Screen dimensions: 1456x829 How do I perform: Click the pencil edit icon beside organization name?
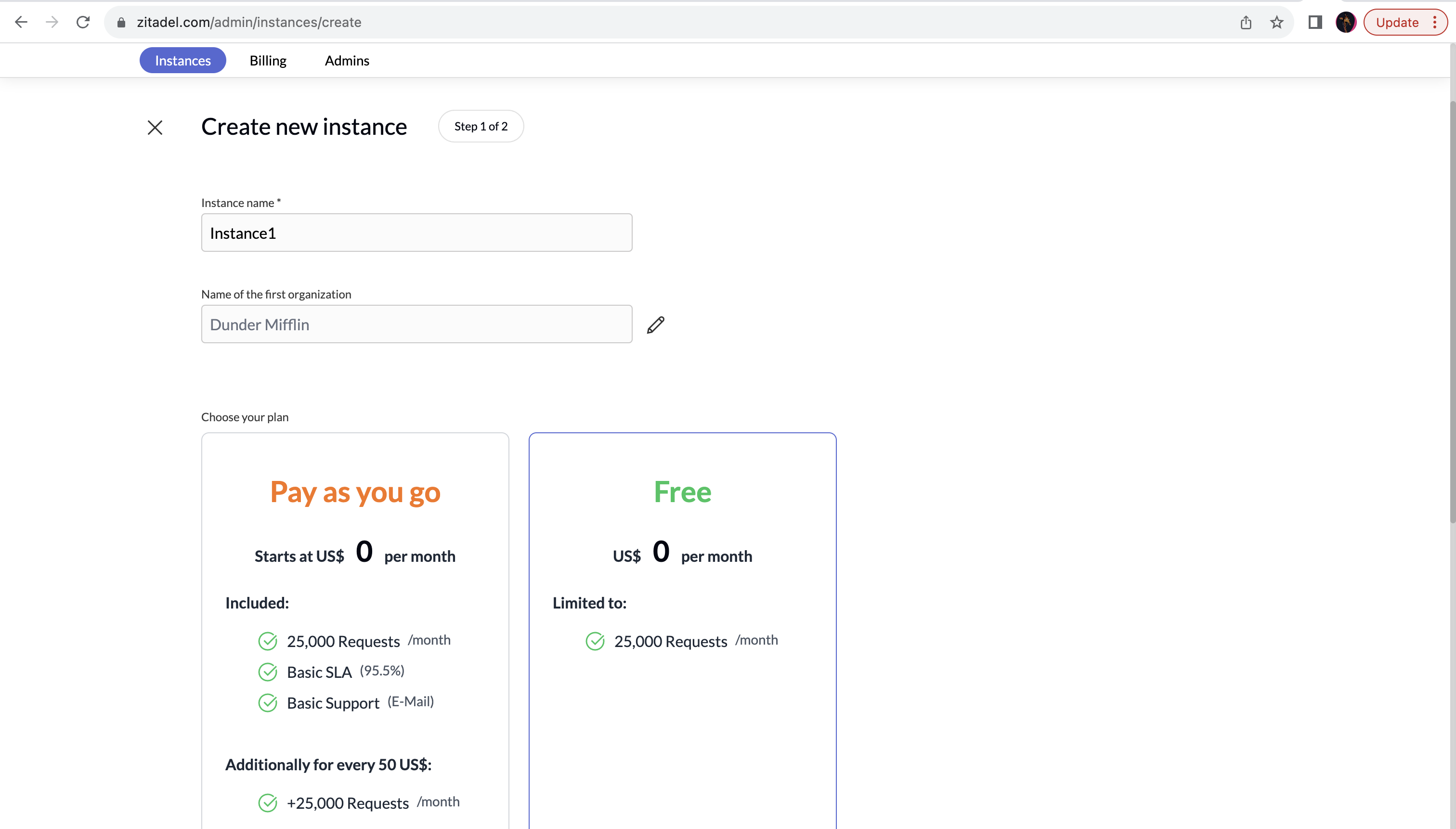coord(655,324)
